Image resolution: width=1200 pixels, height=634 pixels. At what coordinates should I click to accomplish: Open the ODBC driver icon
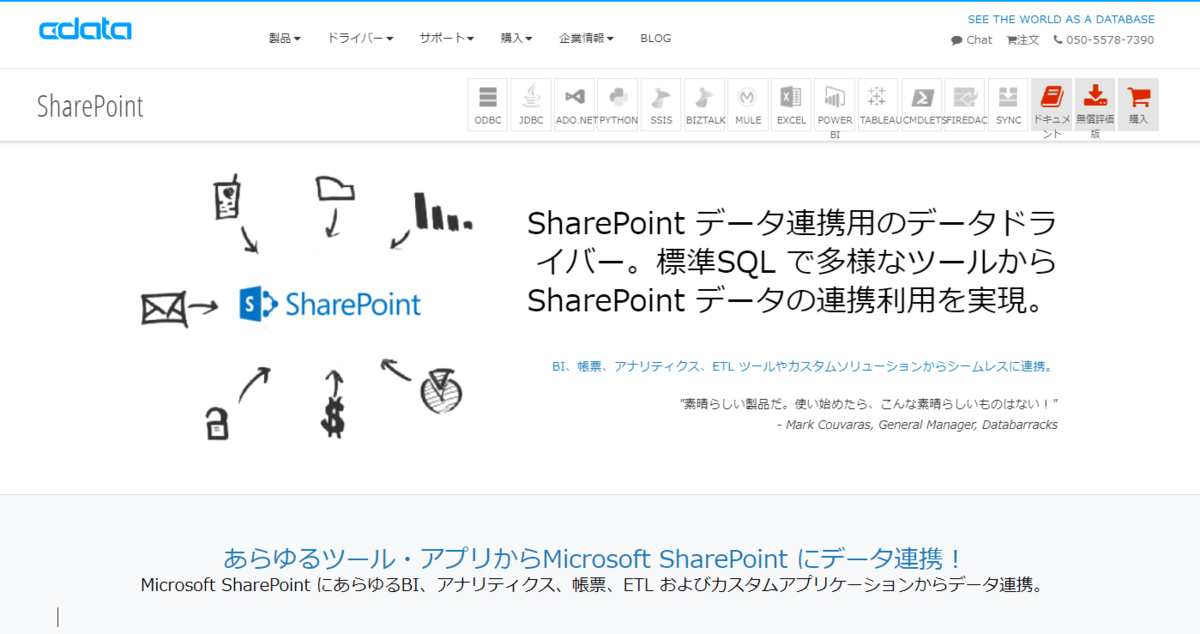488,104
